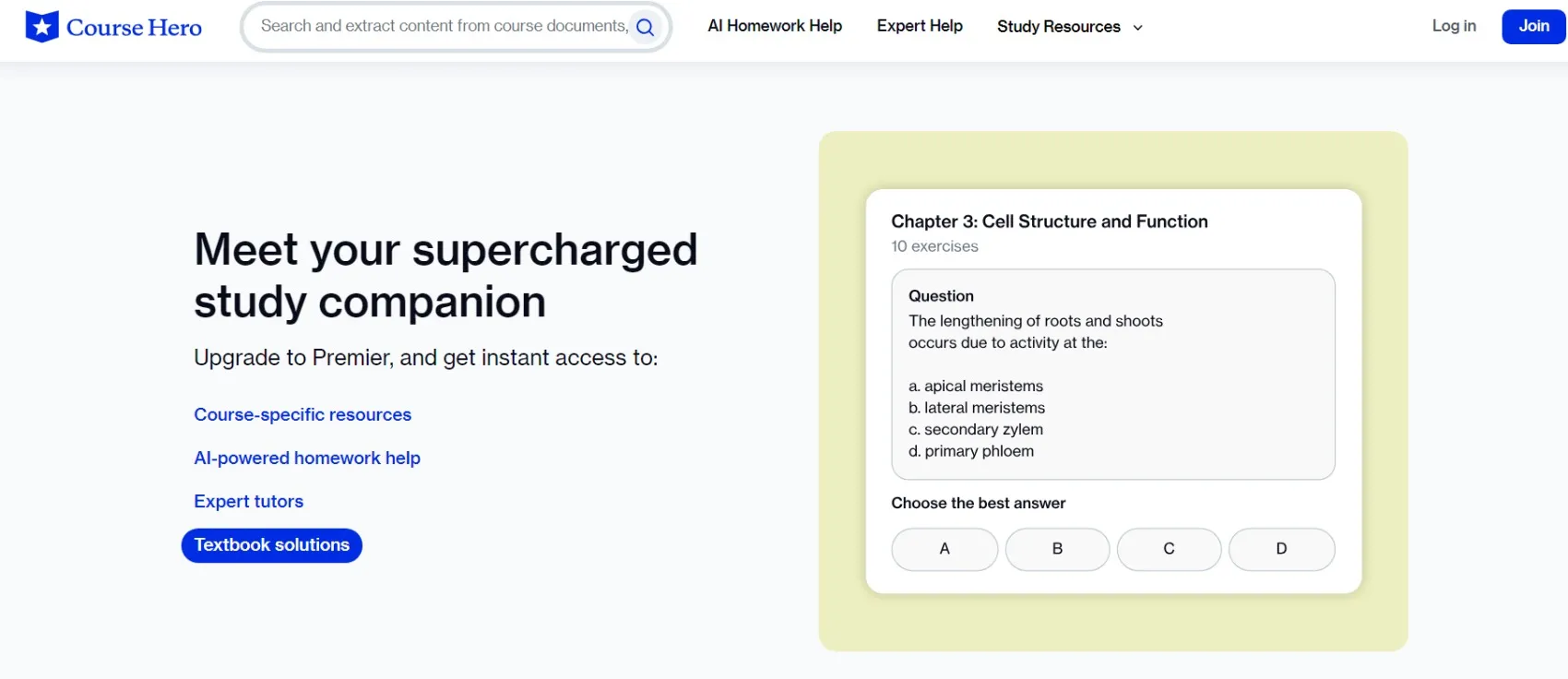Click the Textbook solutions pill button
1568x679 pixels.
[x=271, y=545]
